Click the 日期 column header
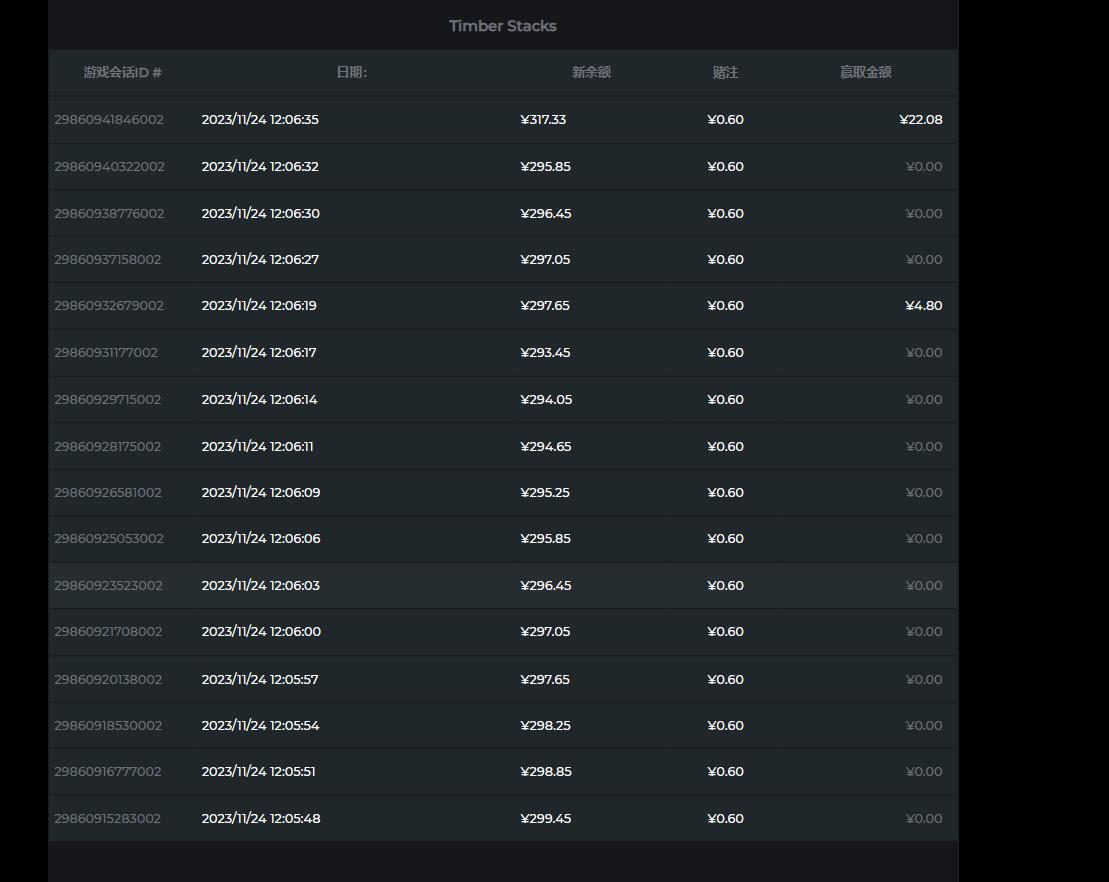 (x=351, y=72)
